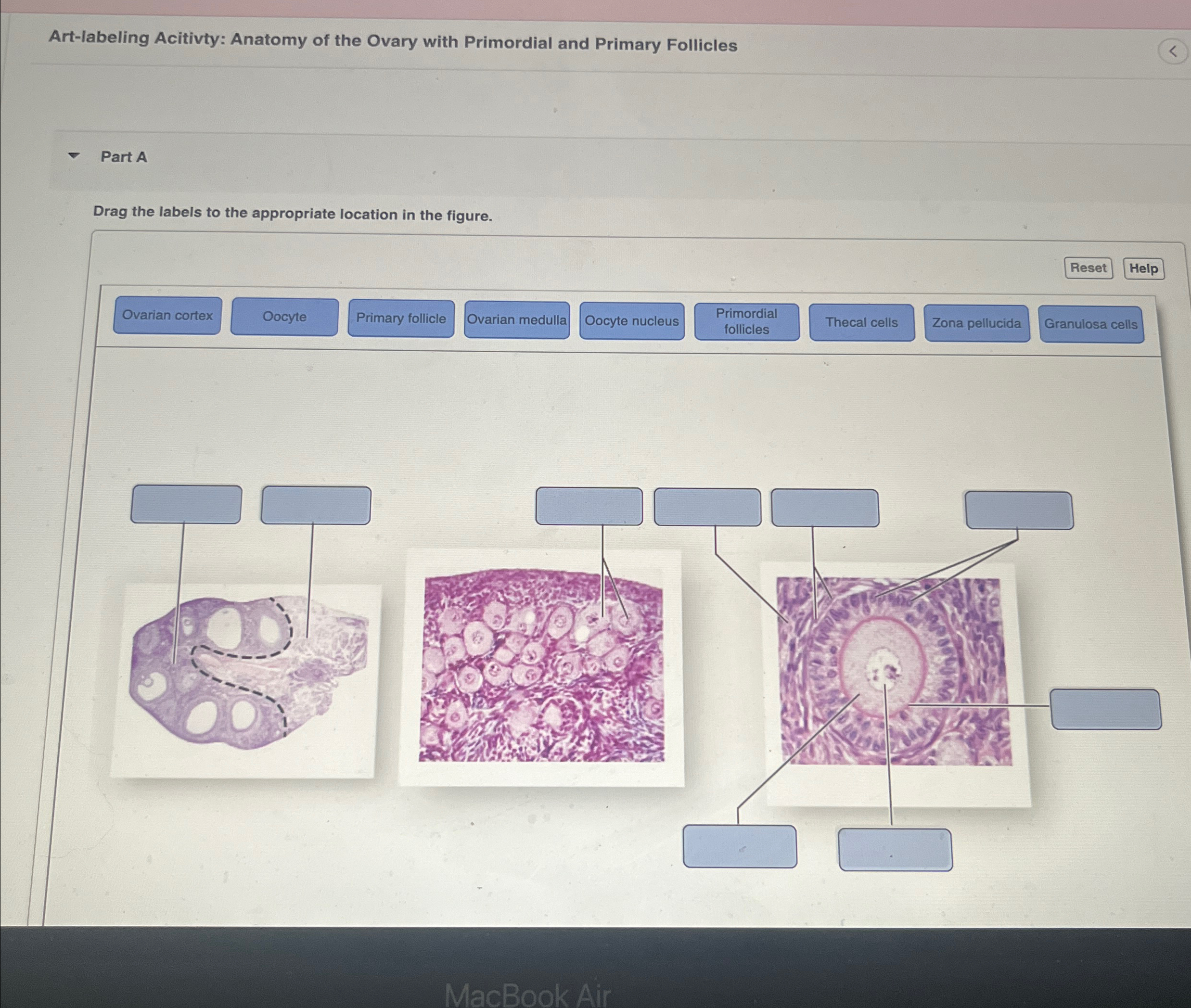
Task: Click the back chevron at top right
Action: point(1173,51)
